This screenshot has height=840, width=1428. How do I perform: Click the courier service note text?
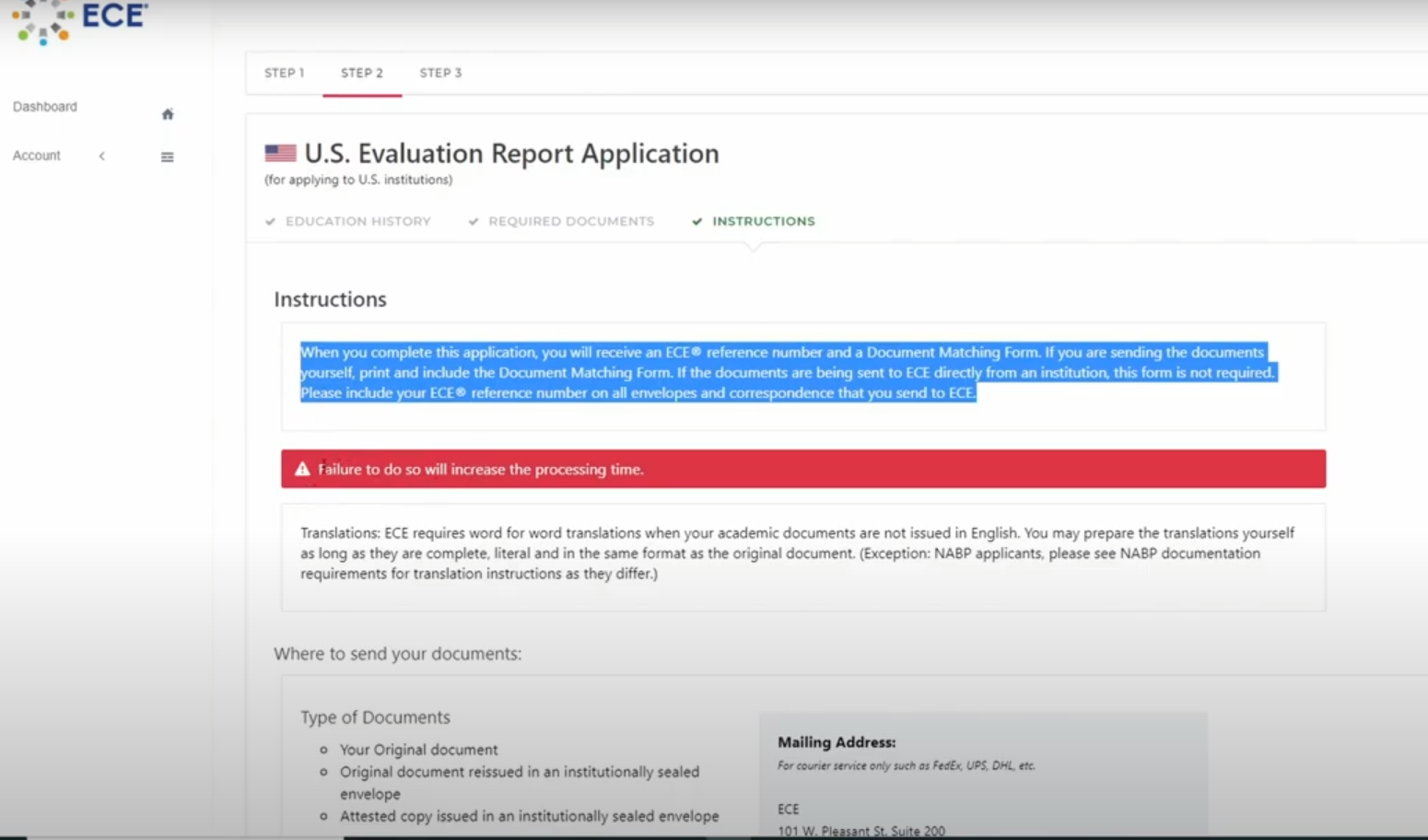(x=907, y=765)
